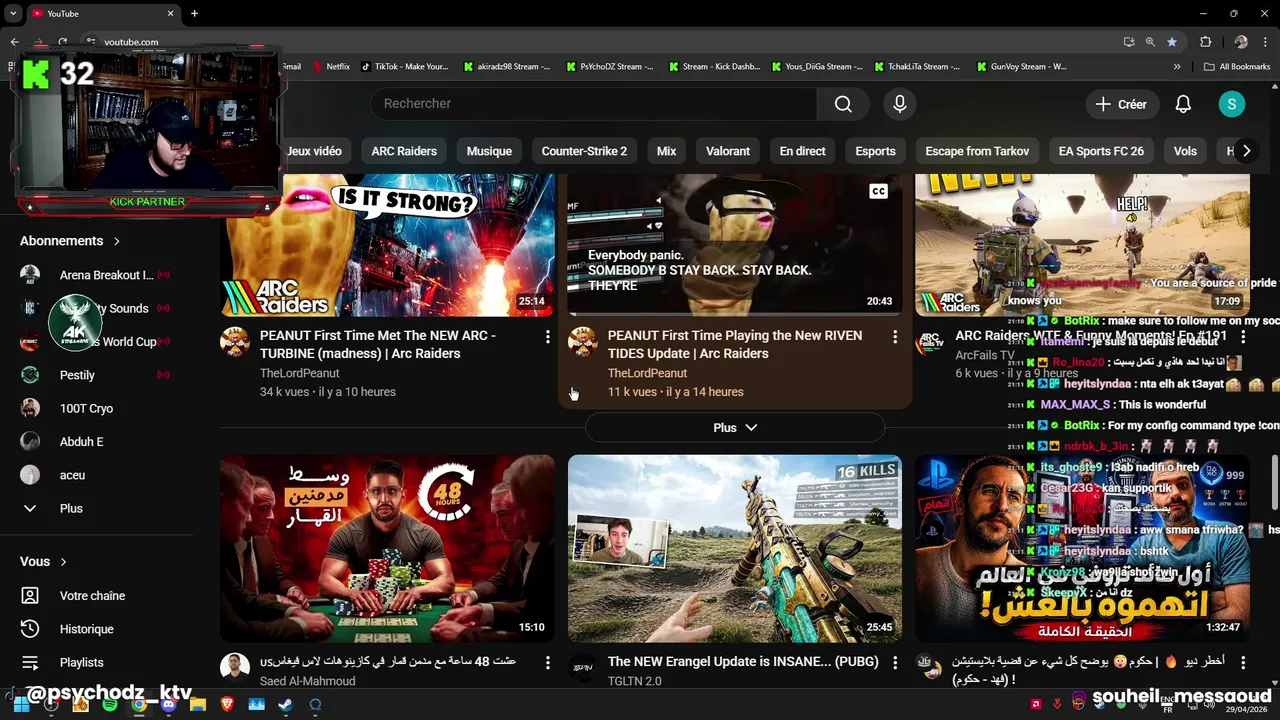Select the Valorant filter chip

click(728, 151)
